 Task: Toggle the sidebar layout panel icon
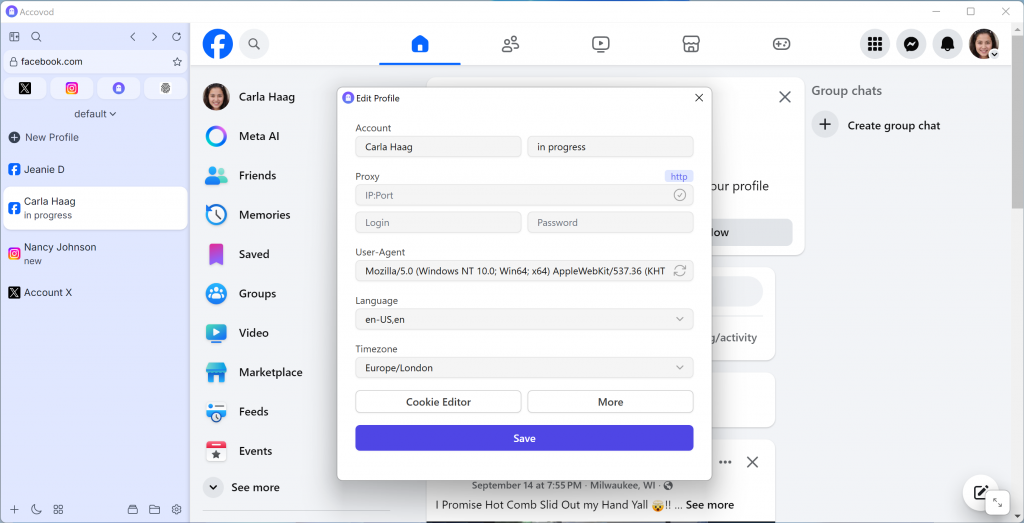[14, 37]
